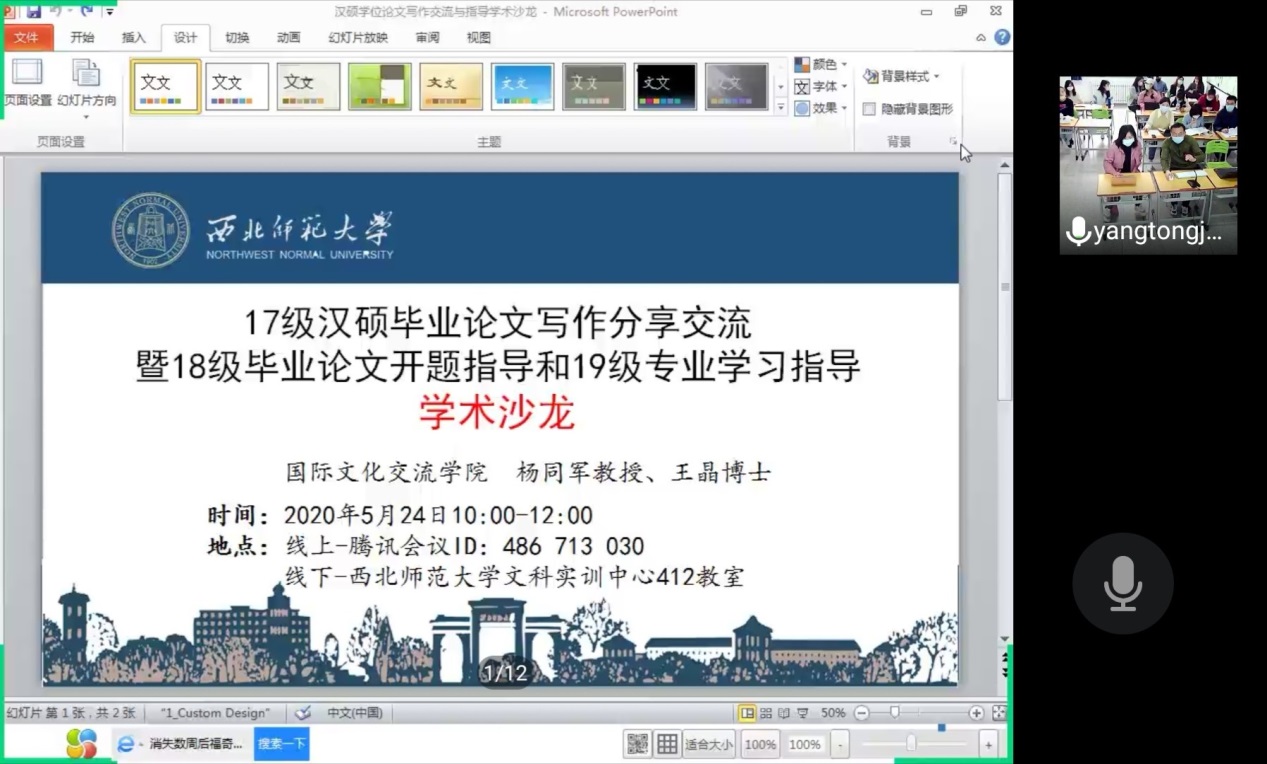Open the 颜色 theme colors dropdown
This screenshot has width=1267, height=764.
point(821,64)
